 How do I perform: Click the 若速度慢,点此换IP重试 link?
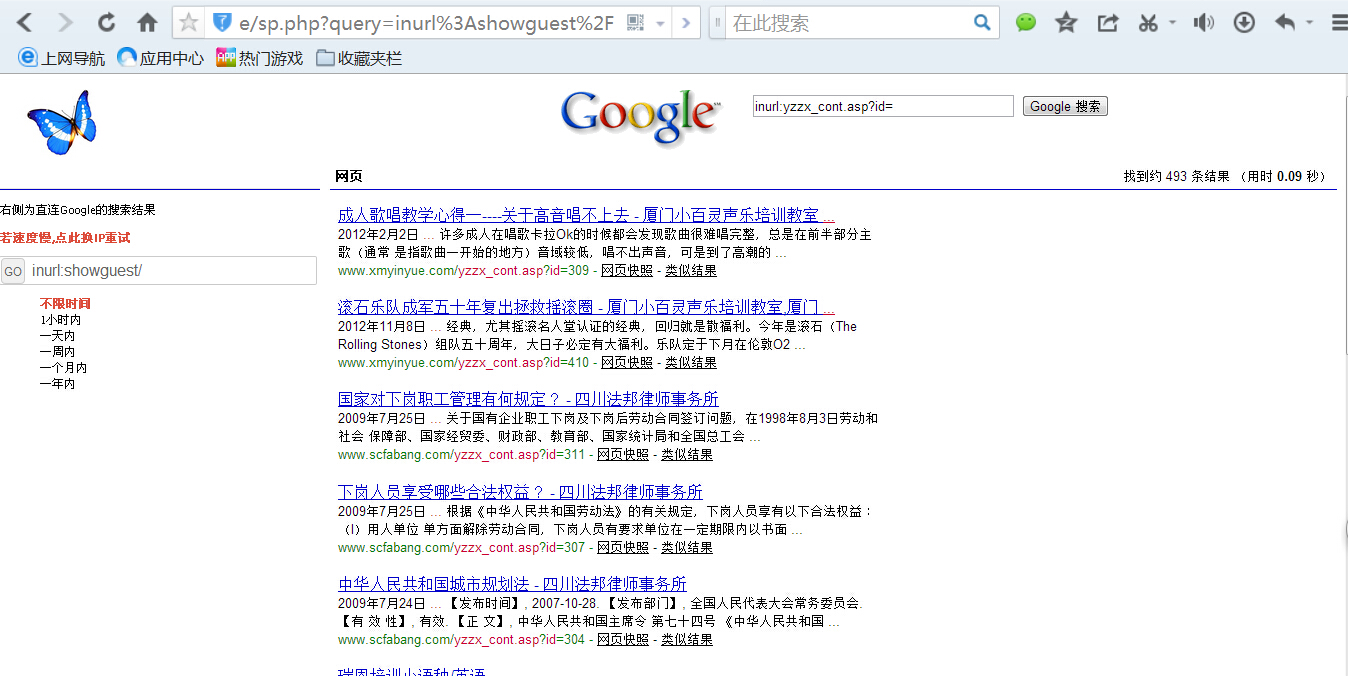65,238
